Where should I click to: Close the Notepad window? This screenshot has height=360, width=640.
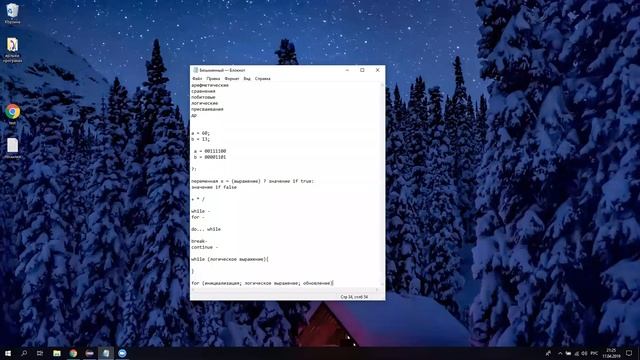(378, 70)
